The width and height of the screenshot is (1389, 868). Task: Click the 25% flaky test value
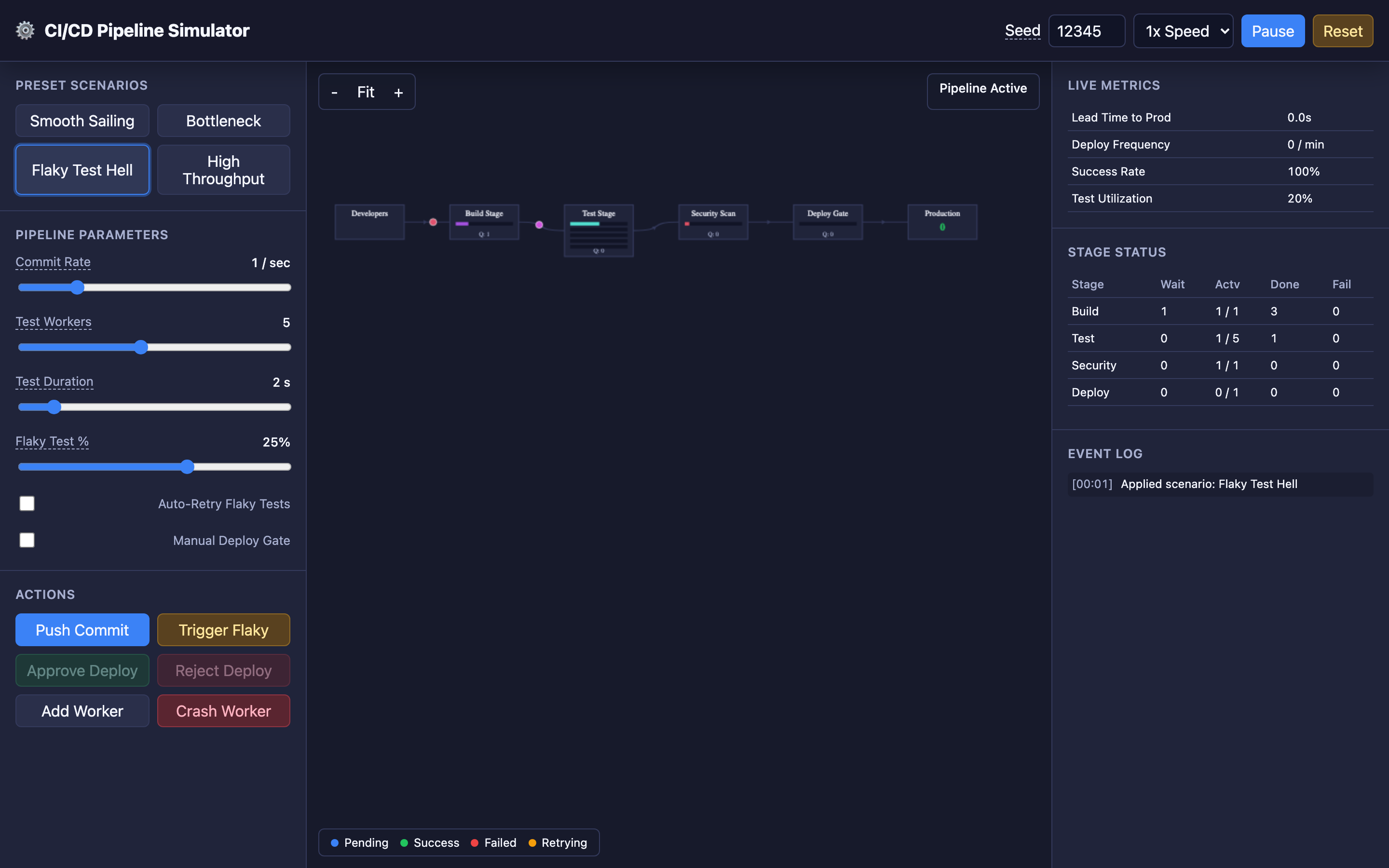(276, 442)
